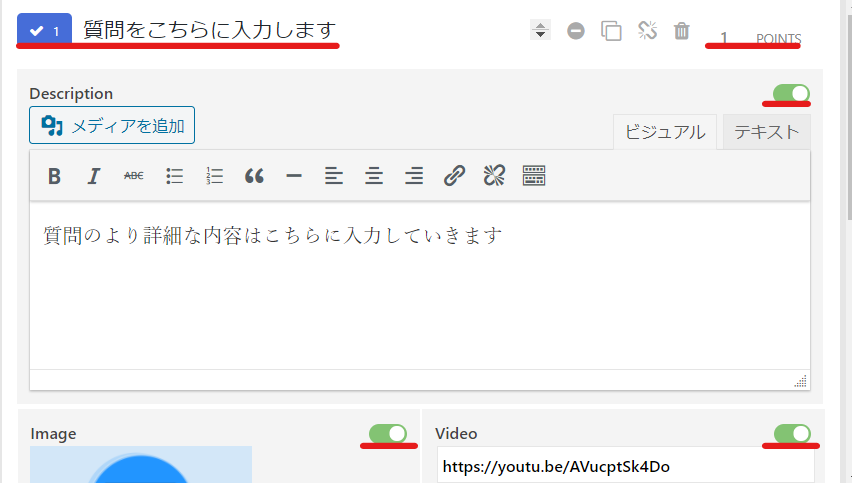Align text to the left

(334, 176)
